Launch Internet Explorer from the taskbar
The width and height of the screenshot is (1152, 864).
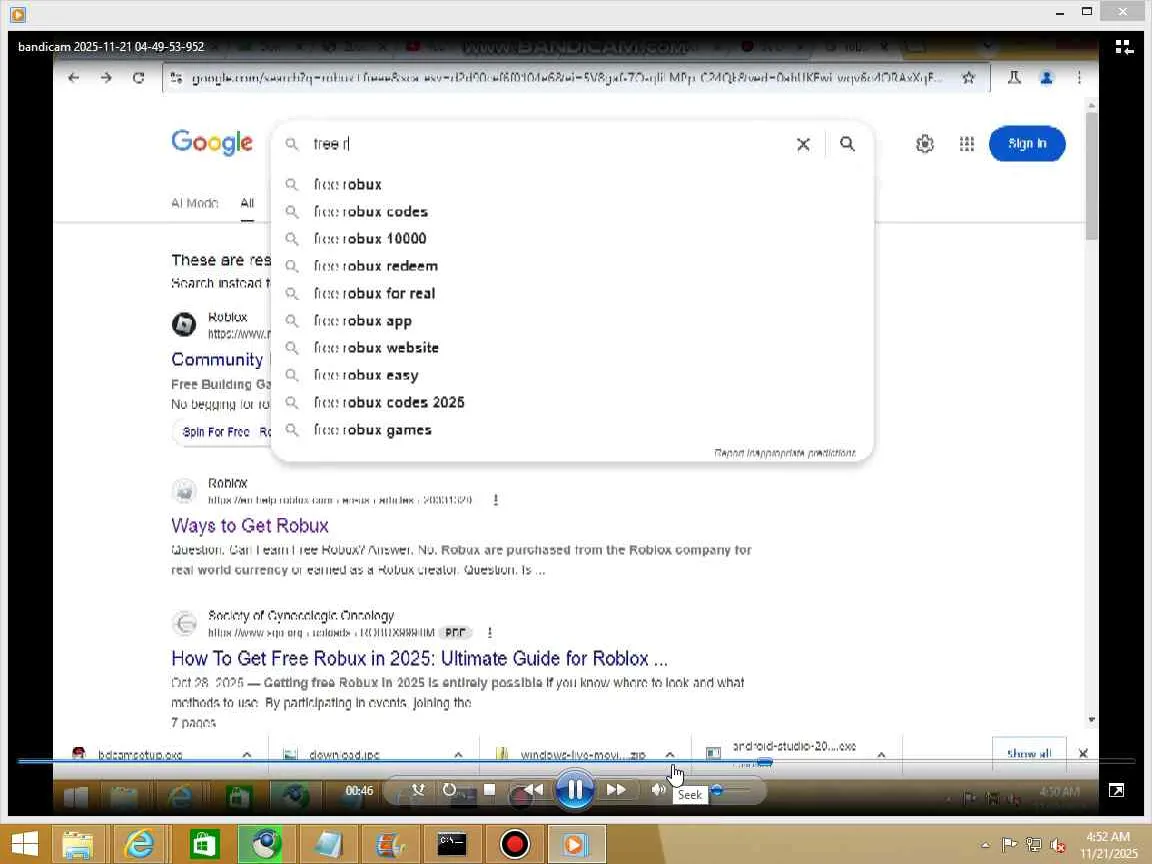point(139,844)
